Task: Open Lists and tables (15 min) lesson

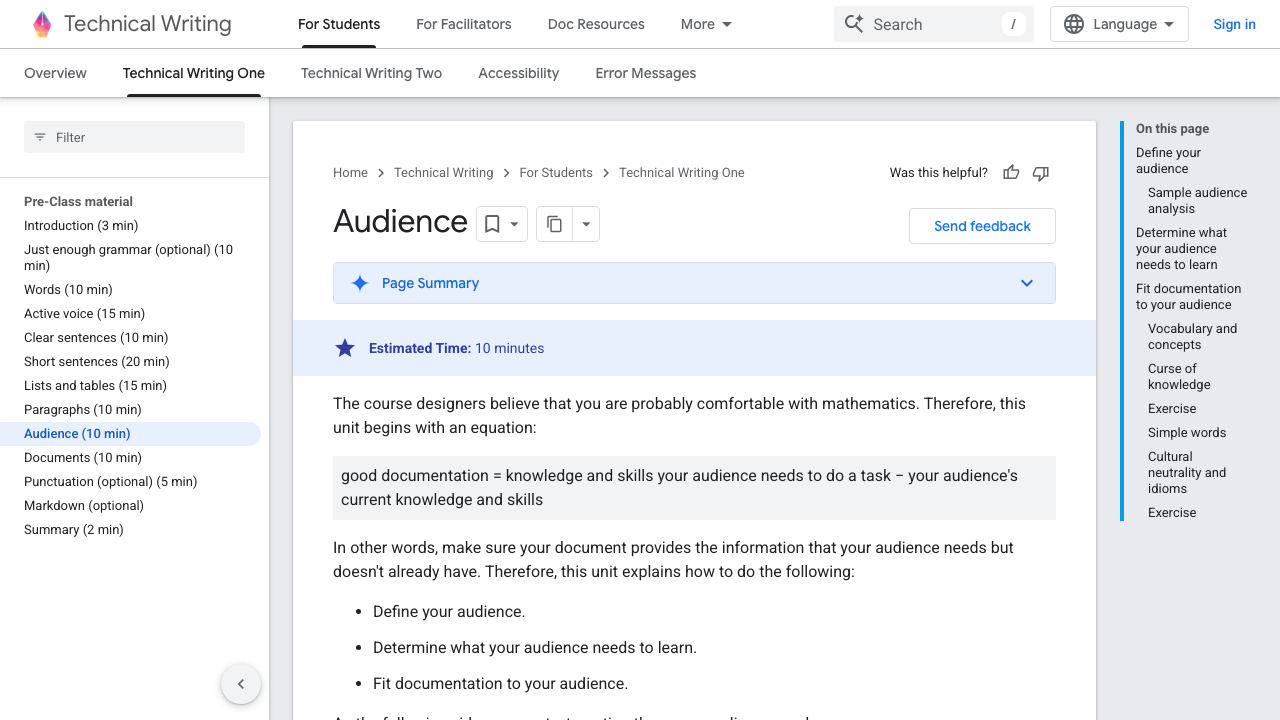Action: [x=95, y=386]
